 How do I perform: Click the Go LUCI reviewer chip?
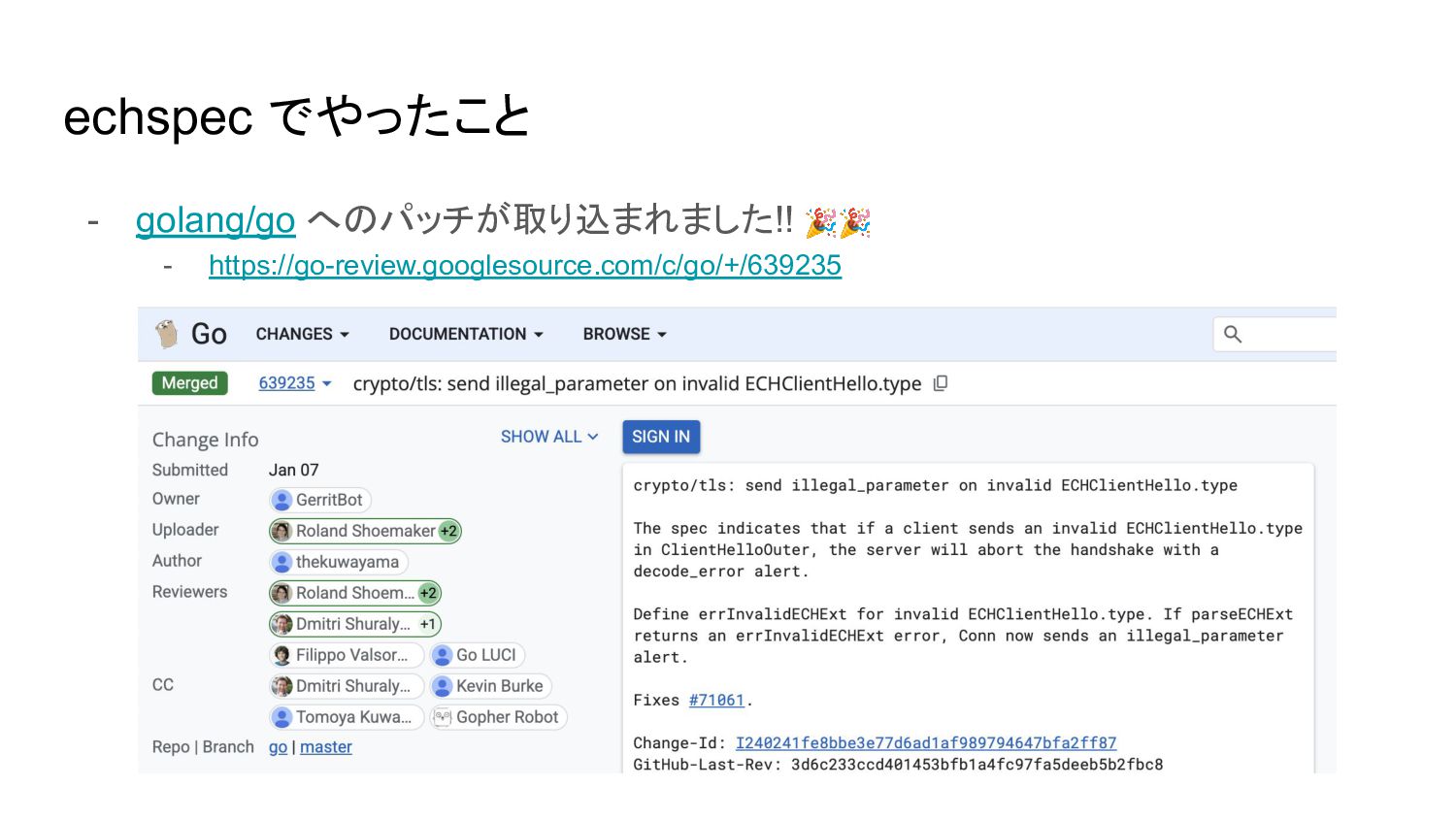pos(477,655)
